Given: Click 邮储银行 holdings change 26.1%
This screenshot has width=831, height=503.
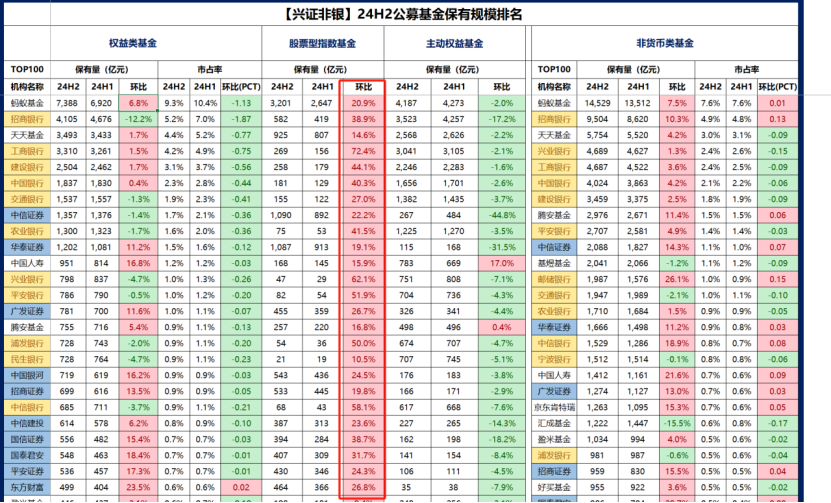Looking at the screenshot, I should click(677, 279).
